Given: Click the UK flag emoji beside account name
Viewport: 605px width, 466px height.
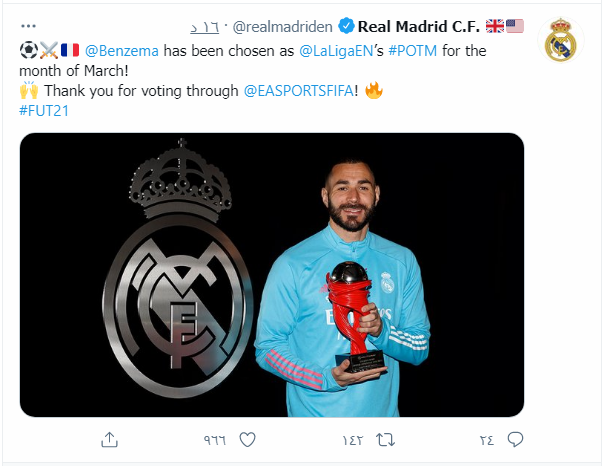Looking at the screenshot, I should [x=494, y=26].
